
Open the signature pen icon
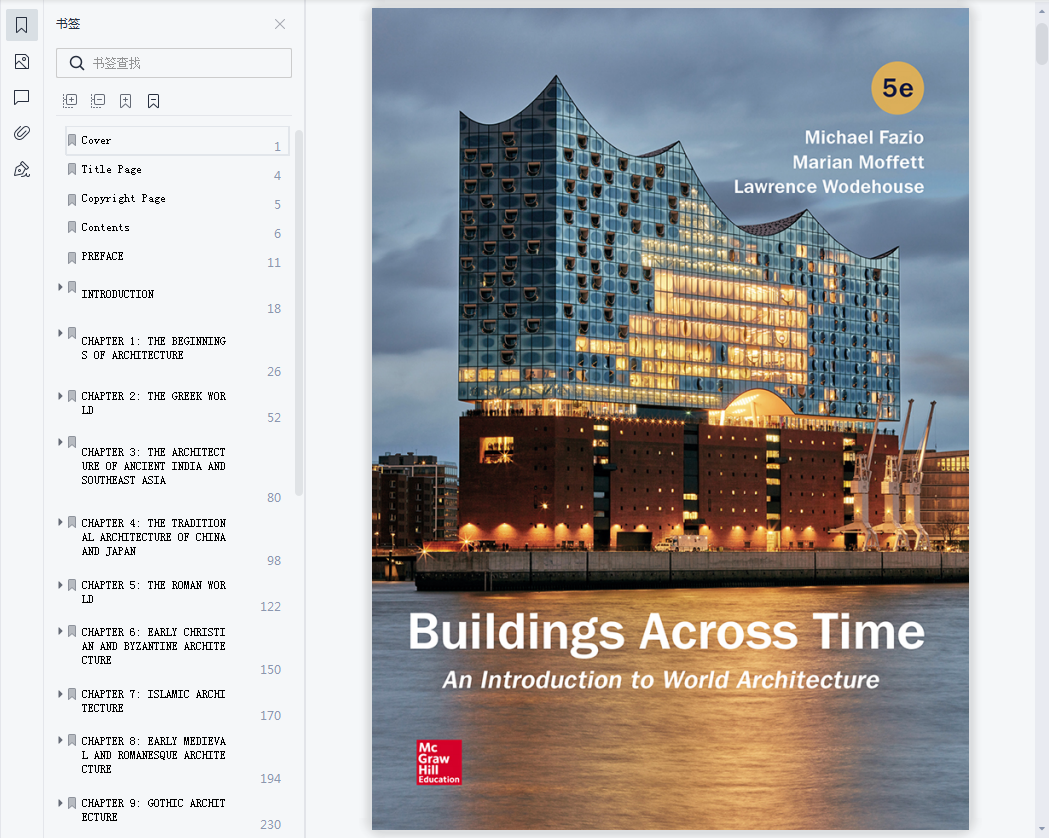pos(22,169)
